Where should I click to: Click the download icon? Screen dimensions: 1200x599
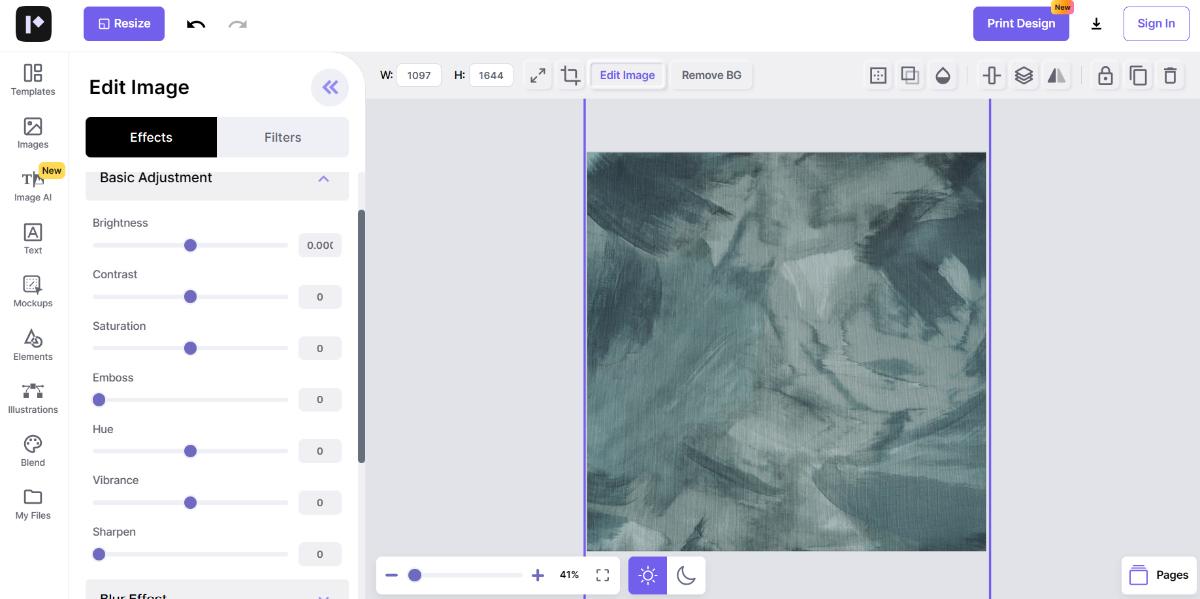(1096, 24)
